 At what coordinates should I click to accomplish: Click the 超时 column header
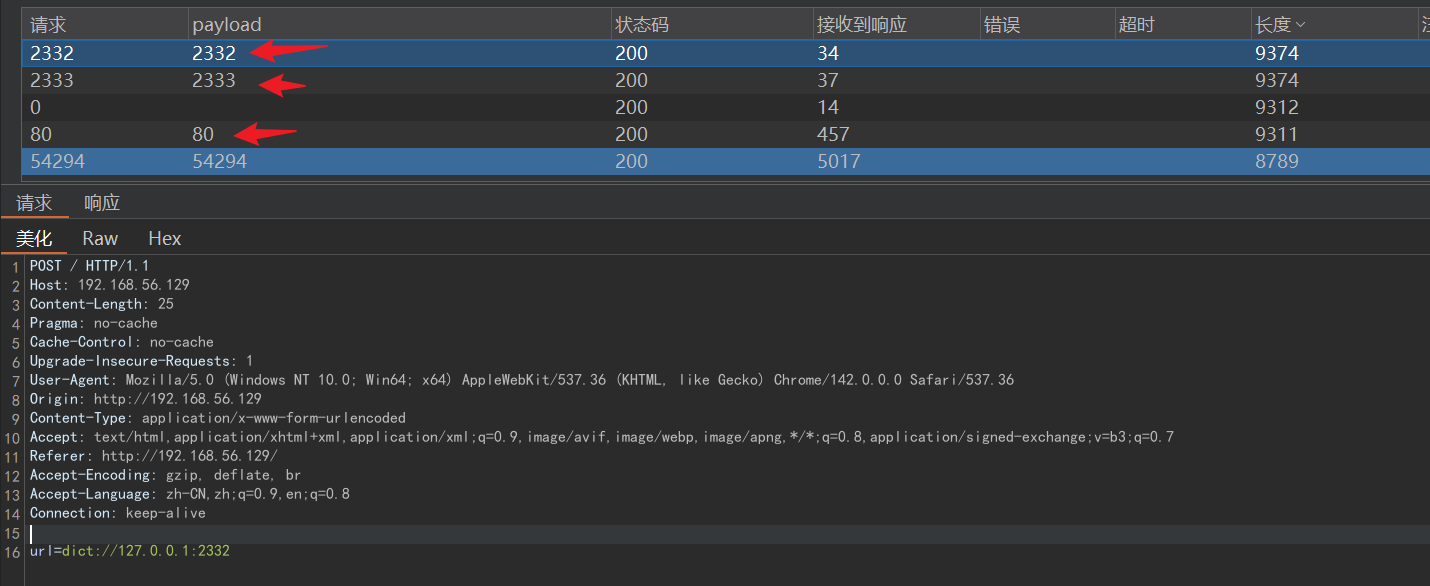[1137, 25]
